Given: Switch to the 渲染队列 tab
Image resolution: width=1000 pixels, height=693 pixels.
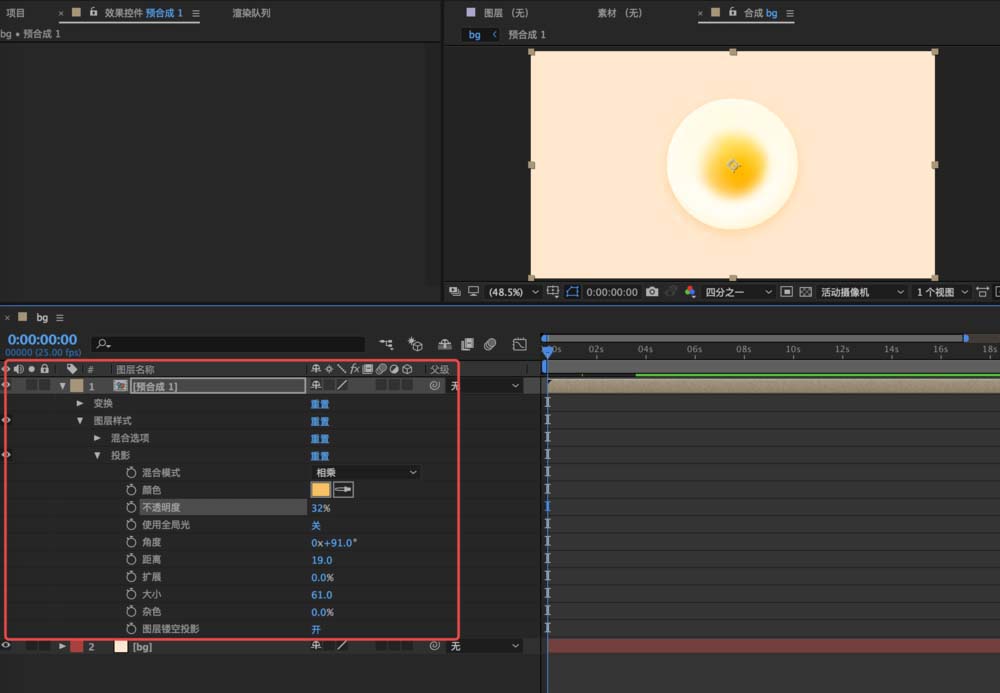Looking at the screenshot, I should coord(251,13).
